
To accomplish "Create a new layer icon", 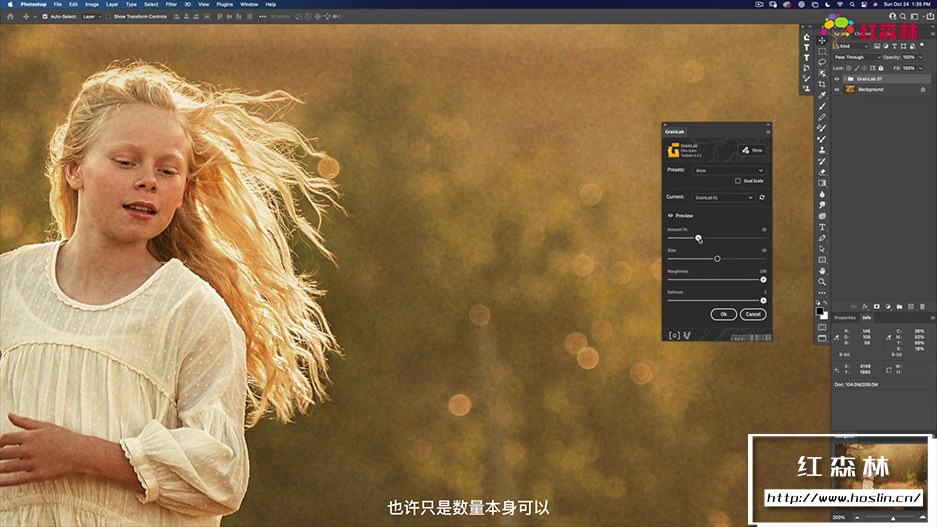I will tap(911, 307).
